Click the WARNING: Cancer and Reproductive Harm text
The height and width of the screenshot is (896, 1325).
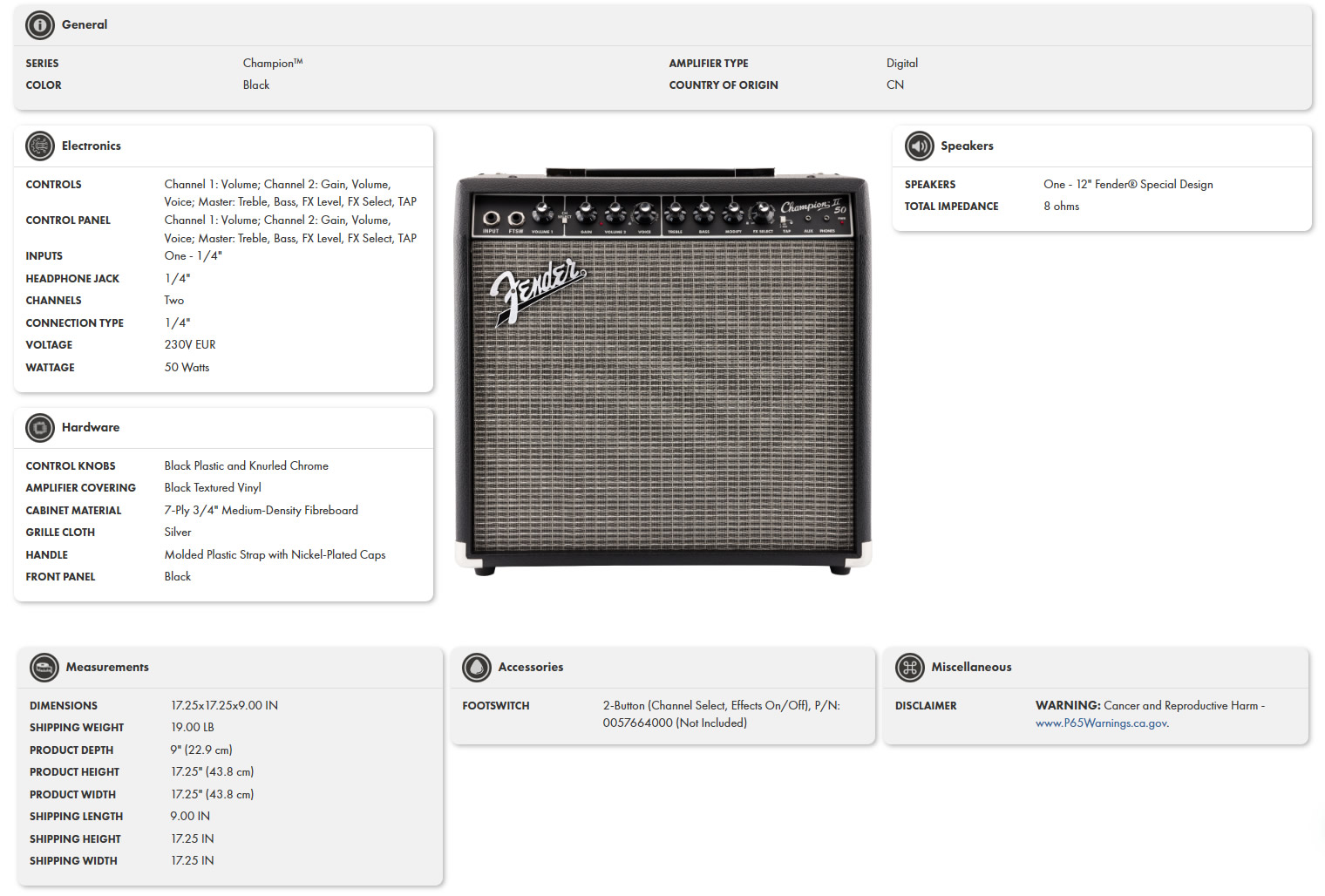point(1150,705)
